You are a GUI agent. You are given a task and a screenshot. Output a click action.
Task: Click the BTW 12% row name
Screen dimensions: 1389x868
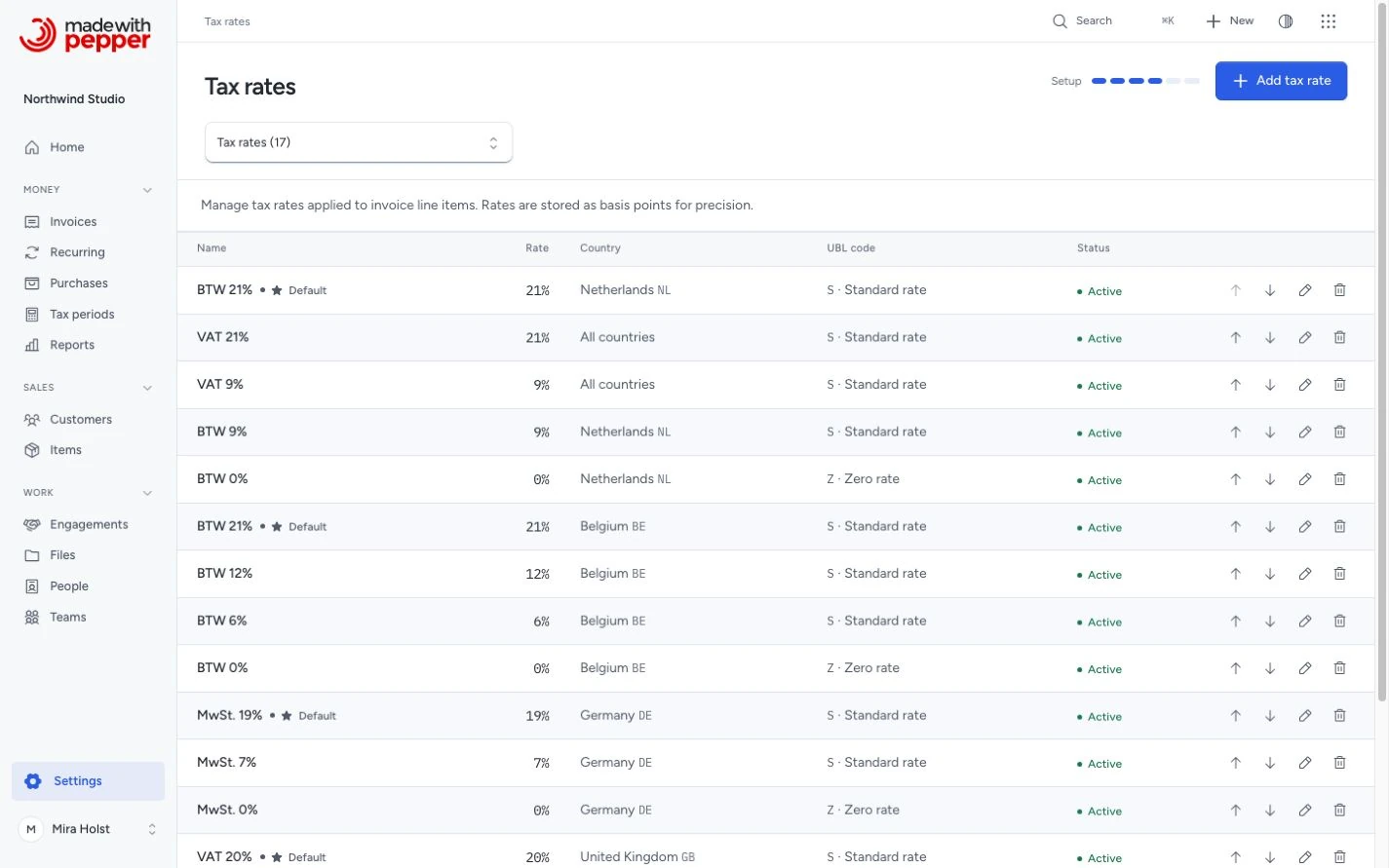[x=225, y=574]
